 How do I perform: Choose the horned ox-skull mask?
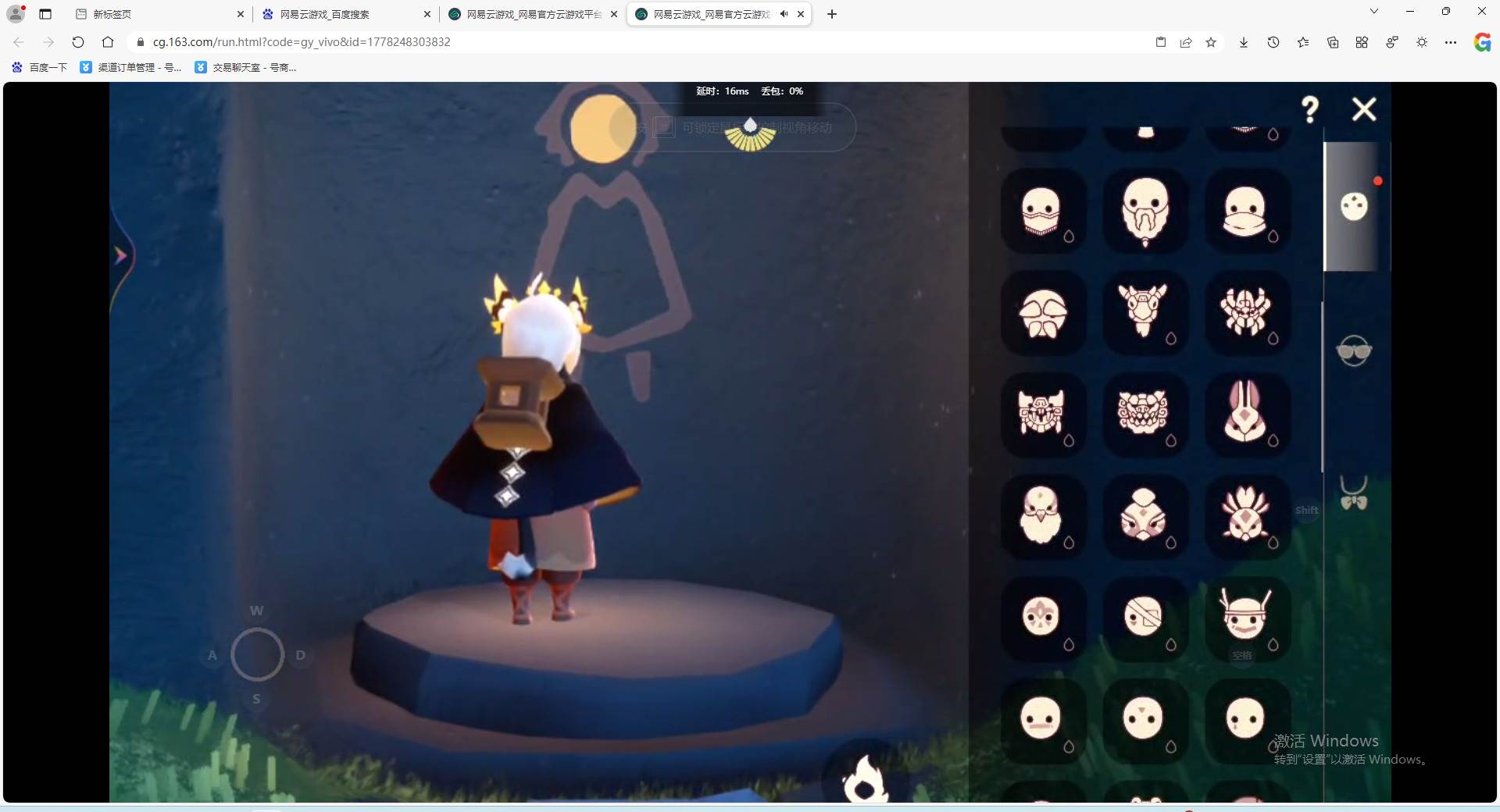point(1145,312)
